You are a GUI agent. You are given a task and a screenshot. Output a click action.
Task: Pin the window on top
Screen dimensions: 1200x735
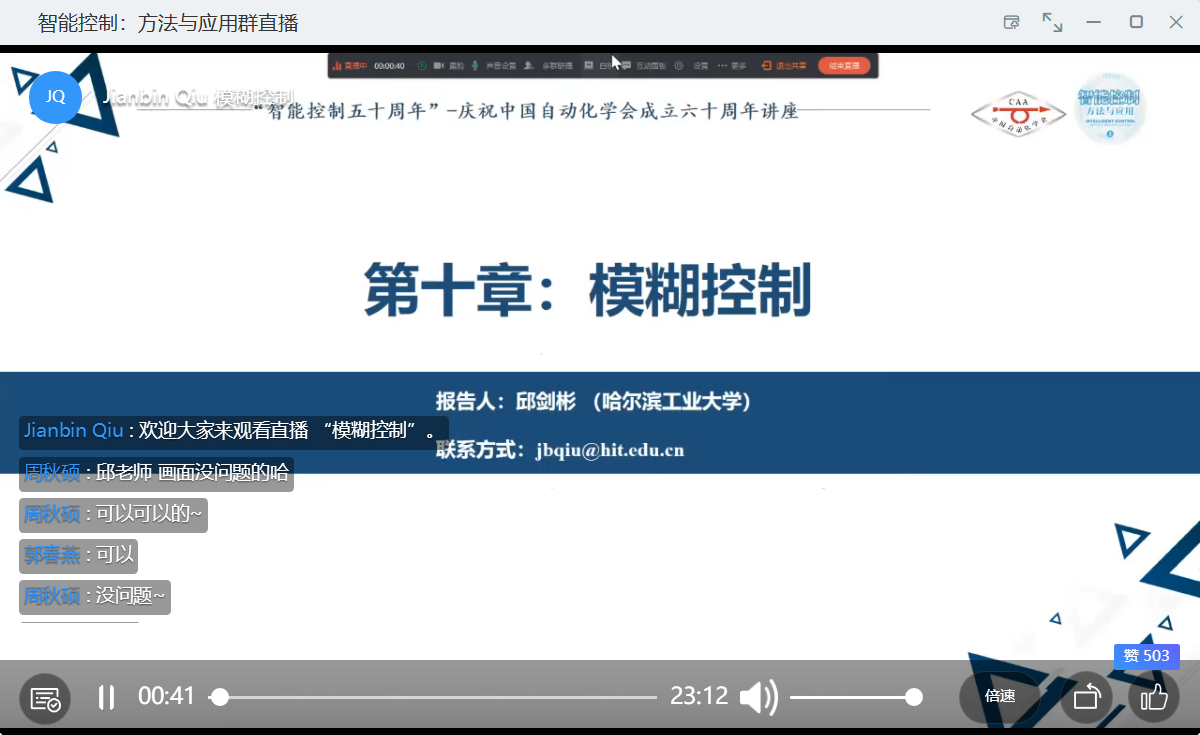[1011, 22]
